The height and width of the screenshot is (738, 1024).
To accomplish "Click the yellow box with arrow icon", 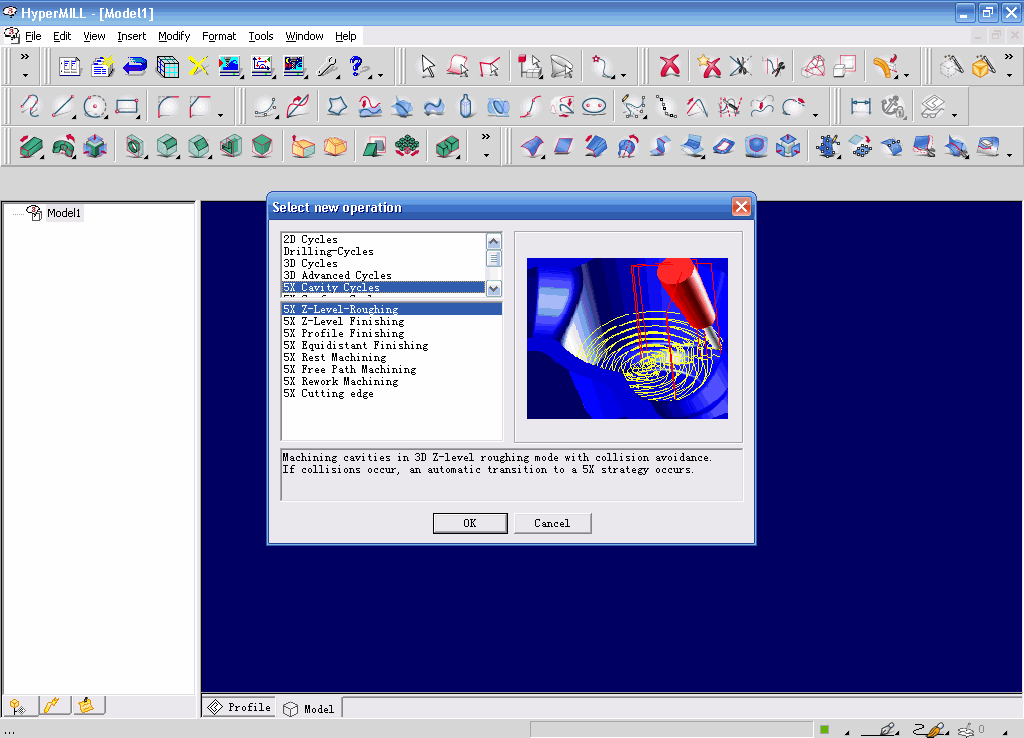I will point(302,146).
